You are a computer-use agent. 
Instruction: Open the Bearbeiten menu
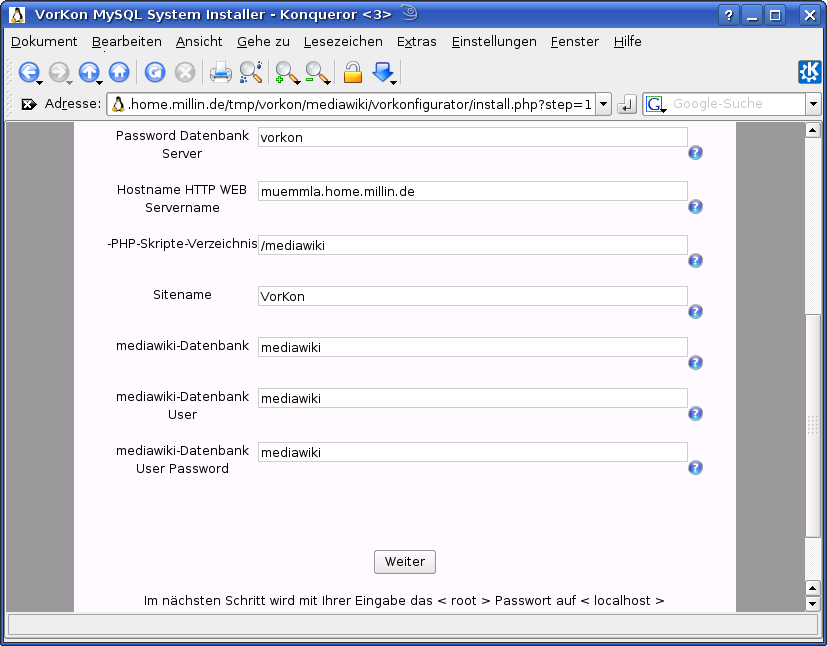pyautogui.click(x=127, y=42)
